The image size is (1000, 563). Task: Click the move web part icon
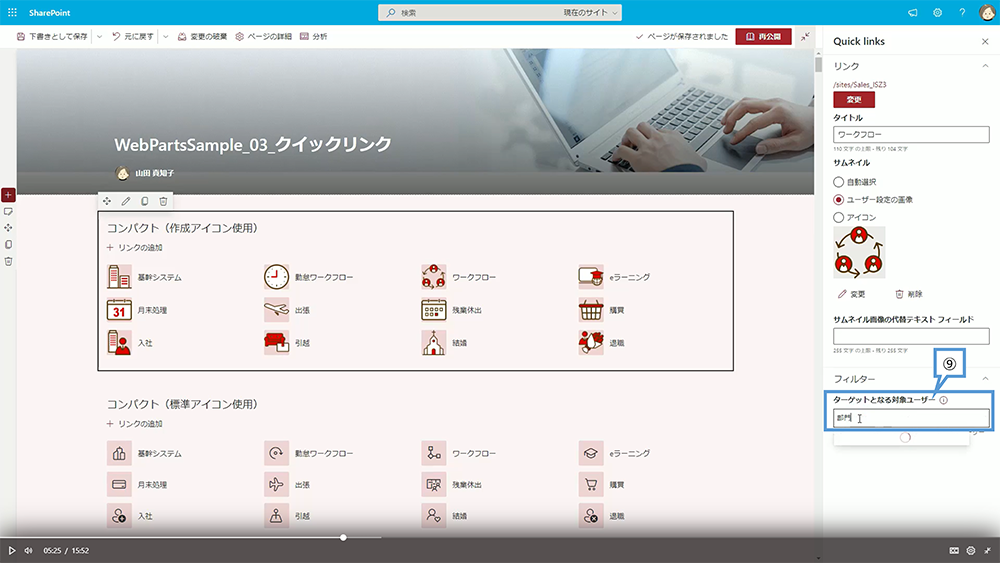107,201
